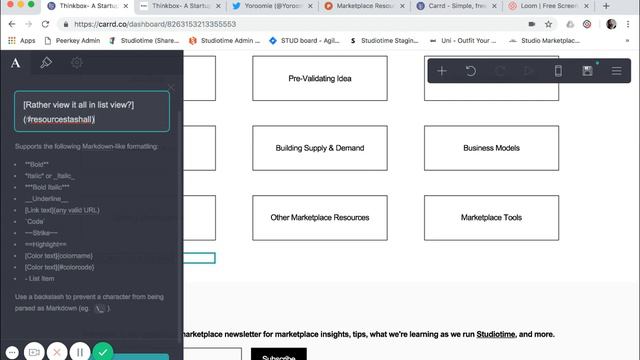This screenshot has height=360, width=640.
Task: Open the element settings gear tab
Action: point(77,62)
